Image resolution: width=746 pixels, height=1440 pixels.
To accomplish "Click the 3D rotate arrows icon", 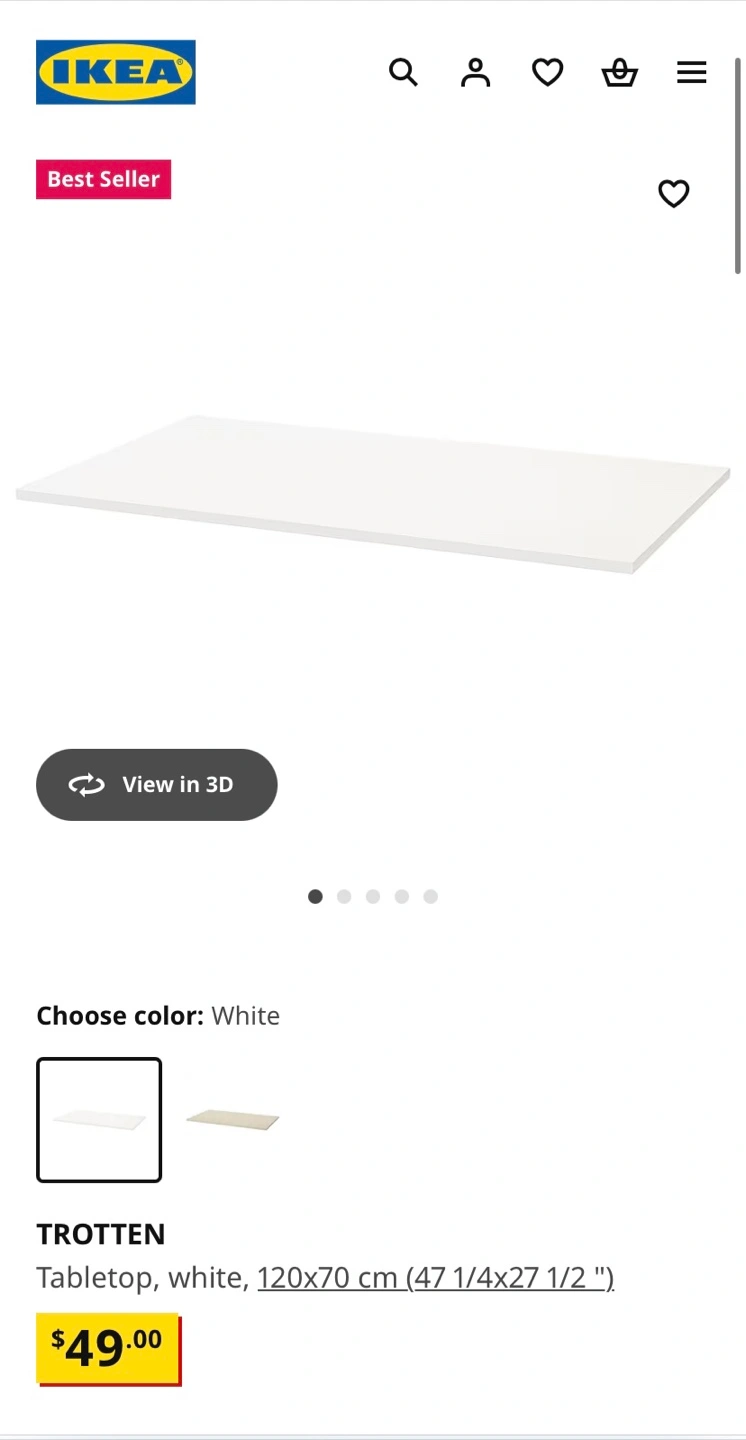I will tap(86, 785).
